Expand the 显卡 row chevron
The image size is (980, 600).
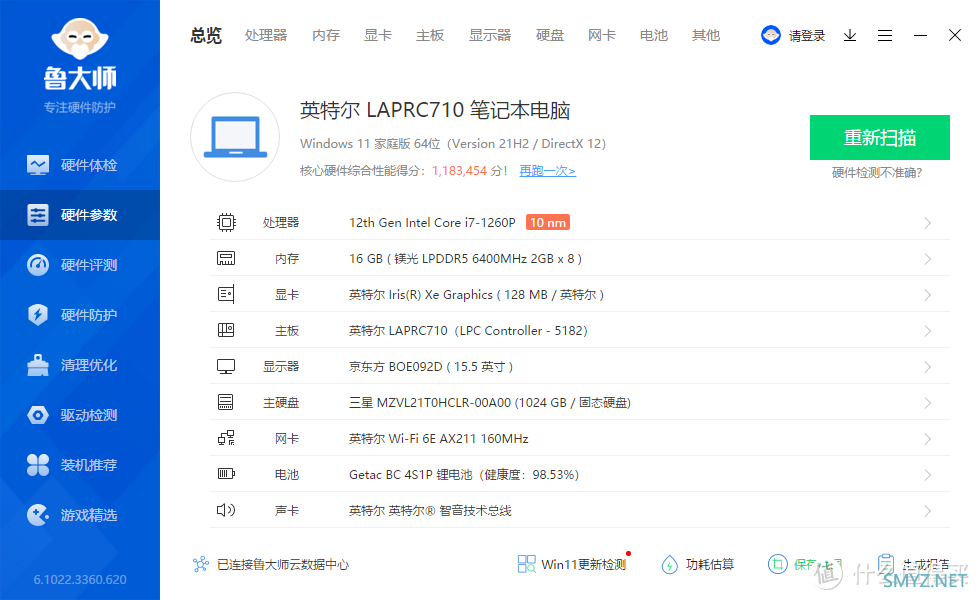[928, 295]
